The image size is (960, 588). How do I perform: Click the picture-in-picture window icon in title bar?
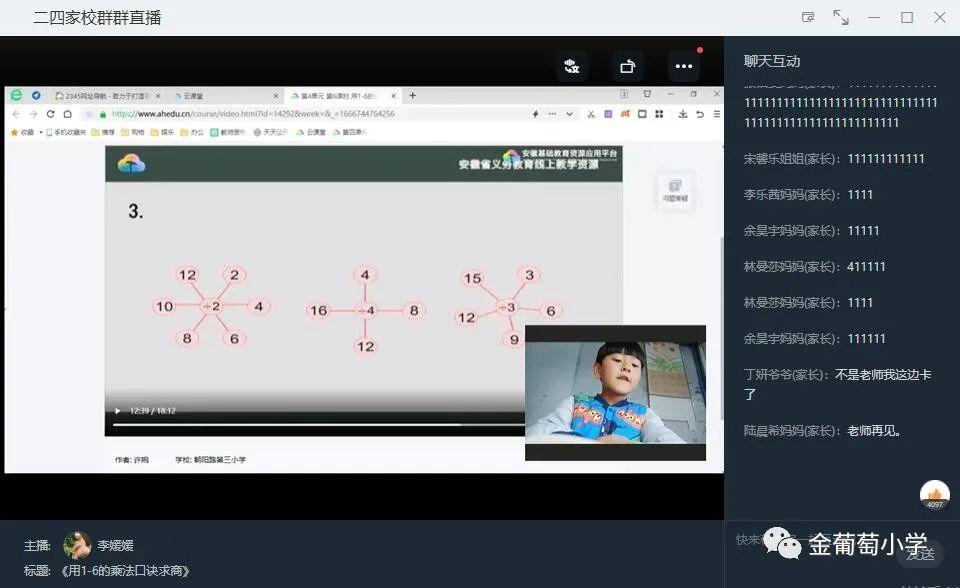pos(808,17)
